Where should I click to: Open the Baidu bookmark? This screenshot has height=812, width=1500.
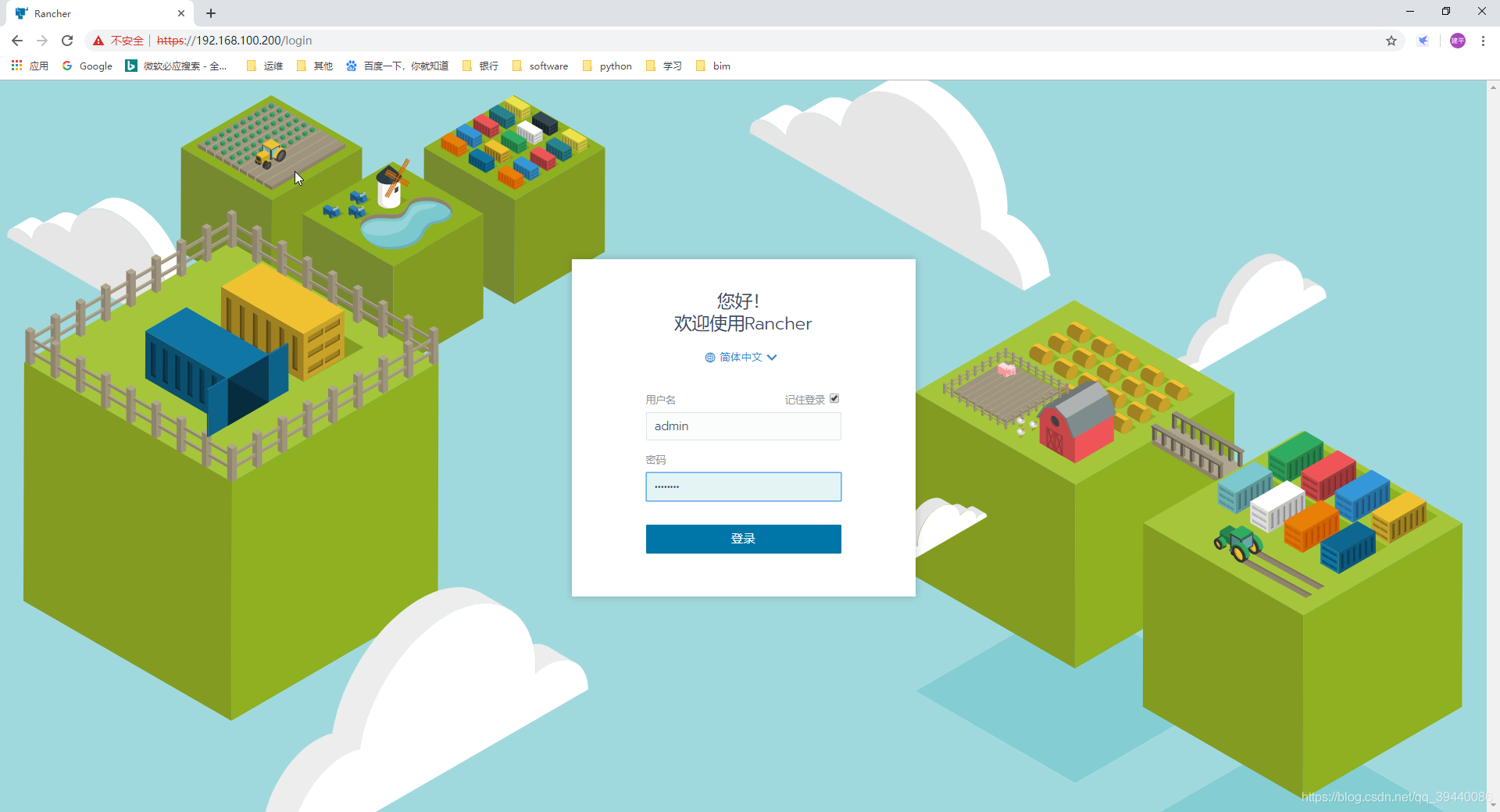pyautogui.click(x=398, y=66)
